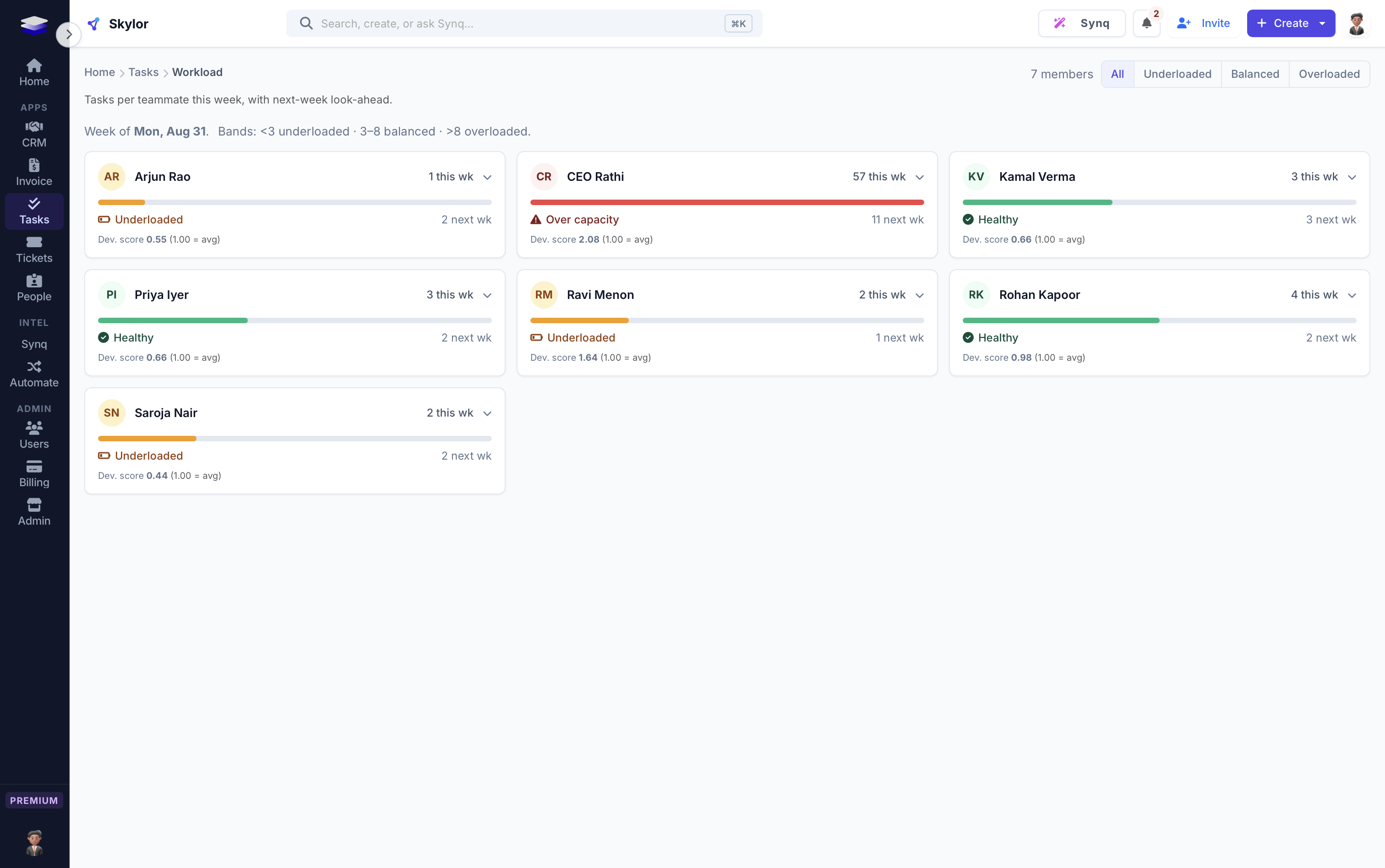The width and height of the screenshot is (1385, 868).
Task: Go to Tasks breadcrumb link
Action: 143,72
